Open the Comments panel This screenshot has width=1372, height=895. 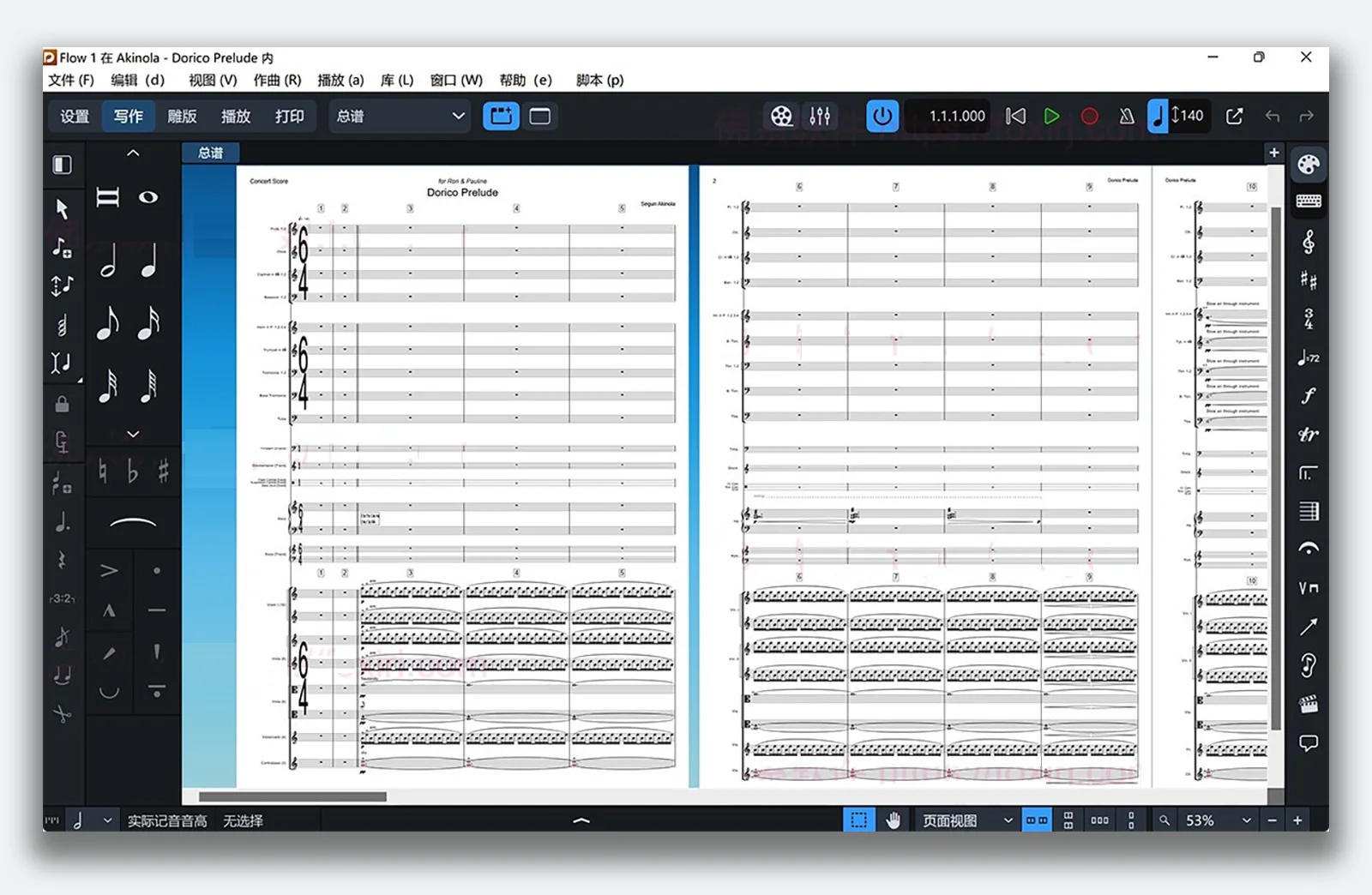tap(1309, 742)
